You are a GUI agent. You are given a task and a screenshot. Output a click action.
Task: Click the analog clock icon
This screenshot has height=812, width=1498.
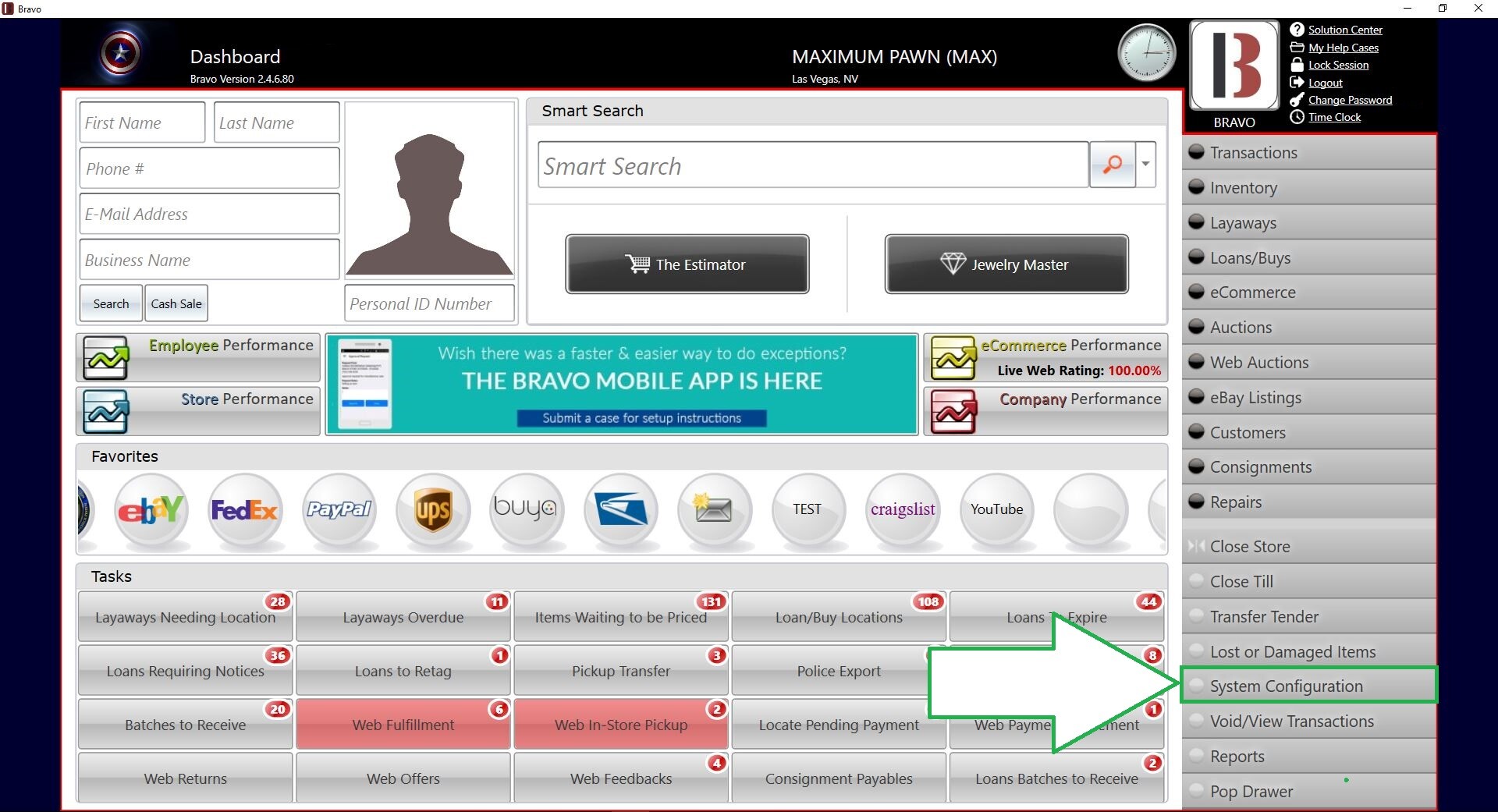click(x=1146, y=53)
